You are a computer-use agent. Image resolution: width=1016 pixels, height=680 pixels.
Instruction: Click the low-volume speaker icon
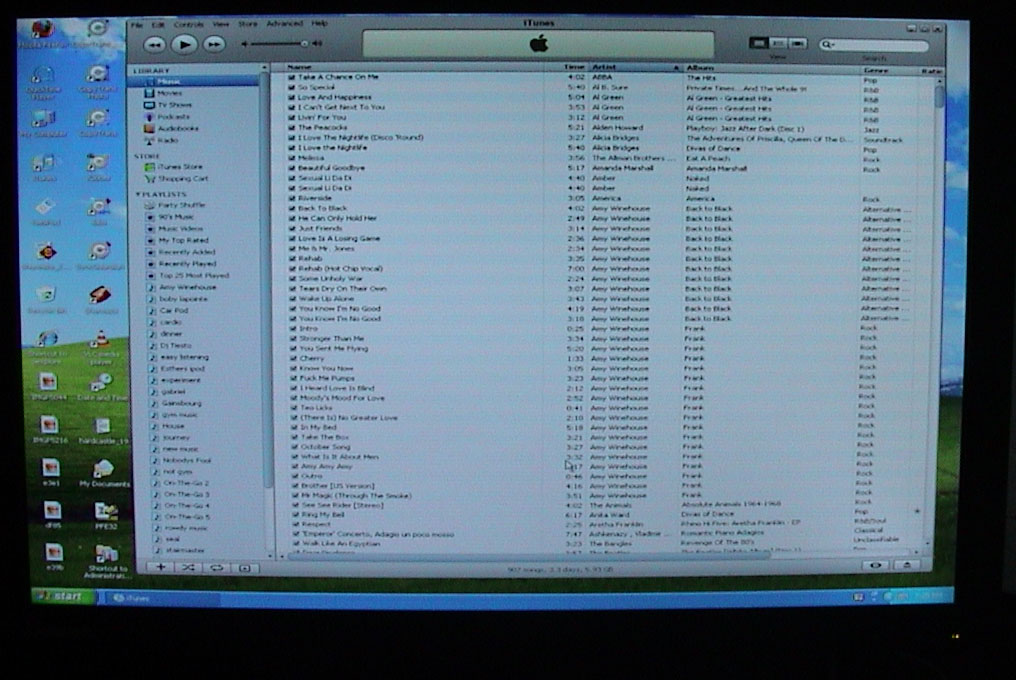(244, 43)
